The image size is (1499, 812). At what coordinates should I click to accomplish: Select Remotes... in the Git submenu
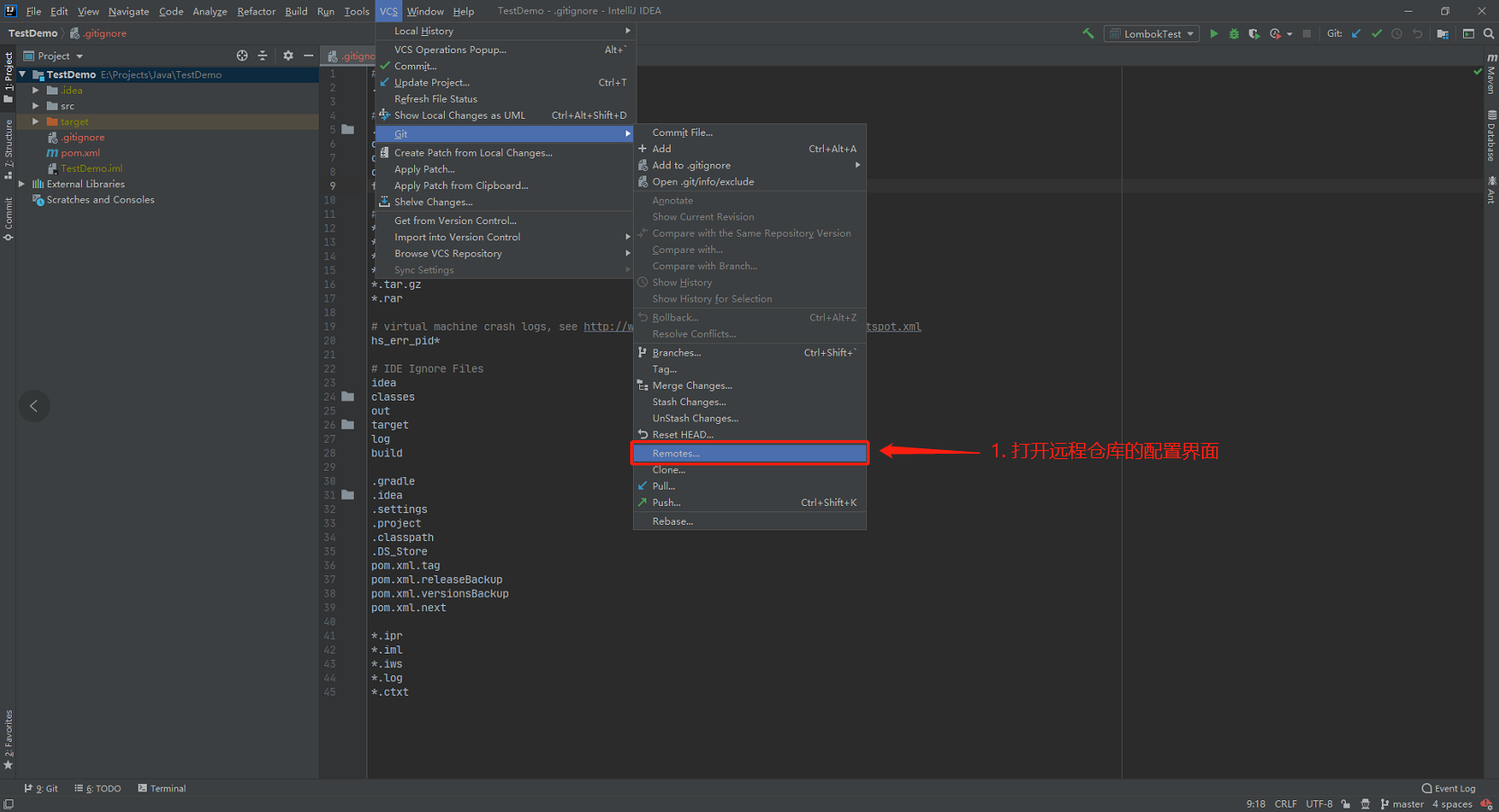[x=750, y=453]
